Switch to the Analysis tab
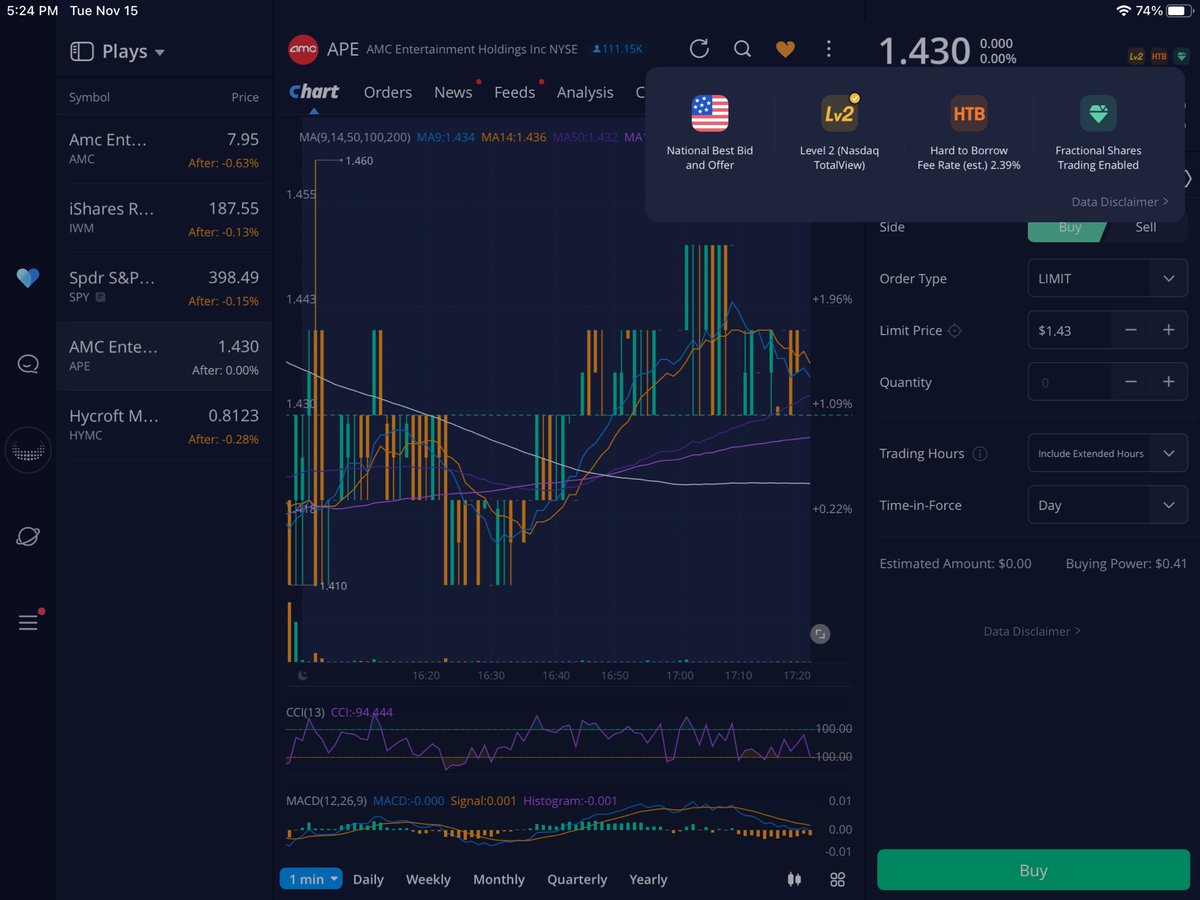 (585, 92)
